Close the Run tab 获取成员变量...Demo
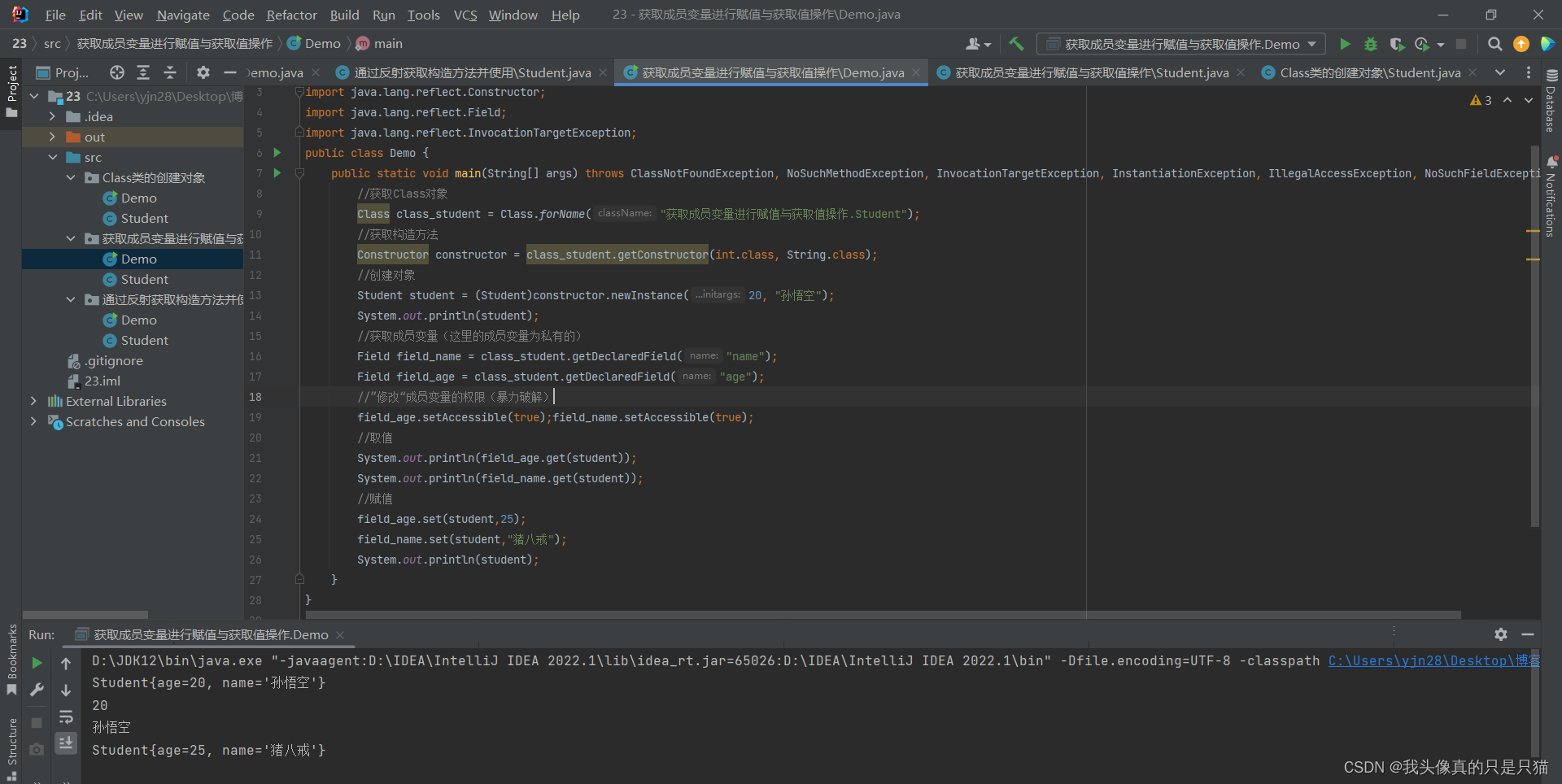Screen dimensions: 1562x784 [340, 634]
